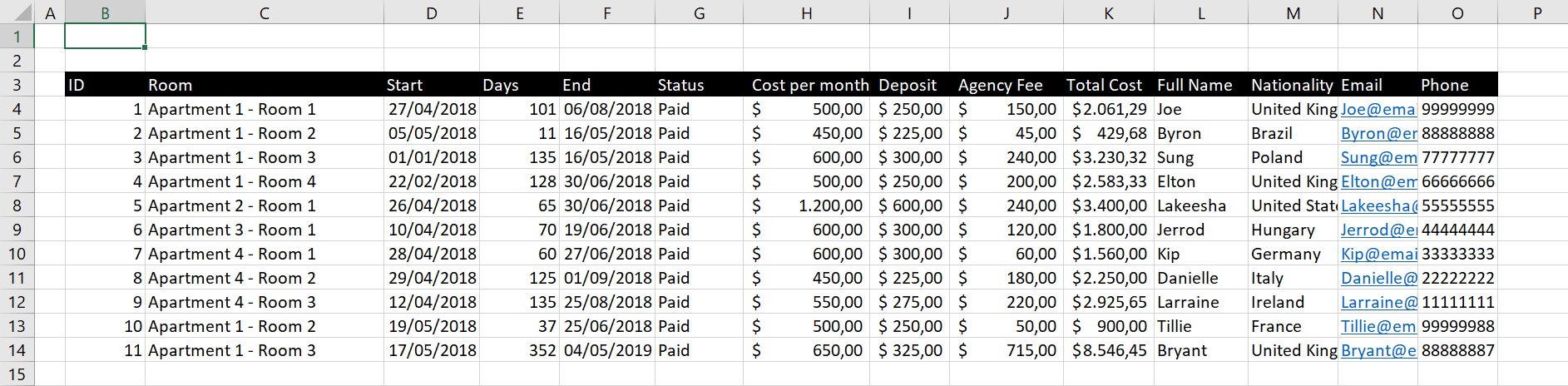This screenshot has height=386, width=1568.
Task: Select phone number 88888887
Action: point(1457,350)
